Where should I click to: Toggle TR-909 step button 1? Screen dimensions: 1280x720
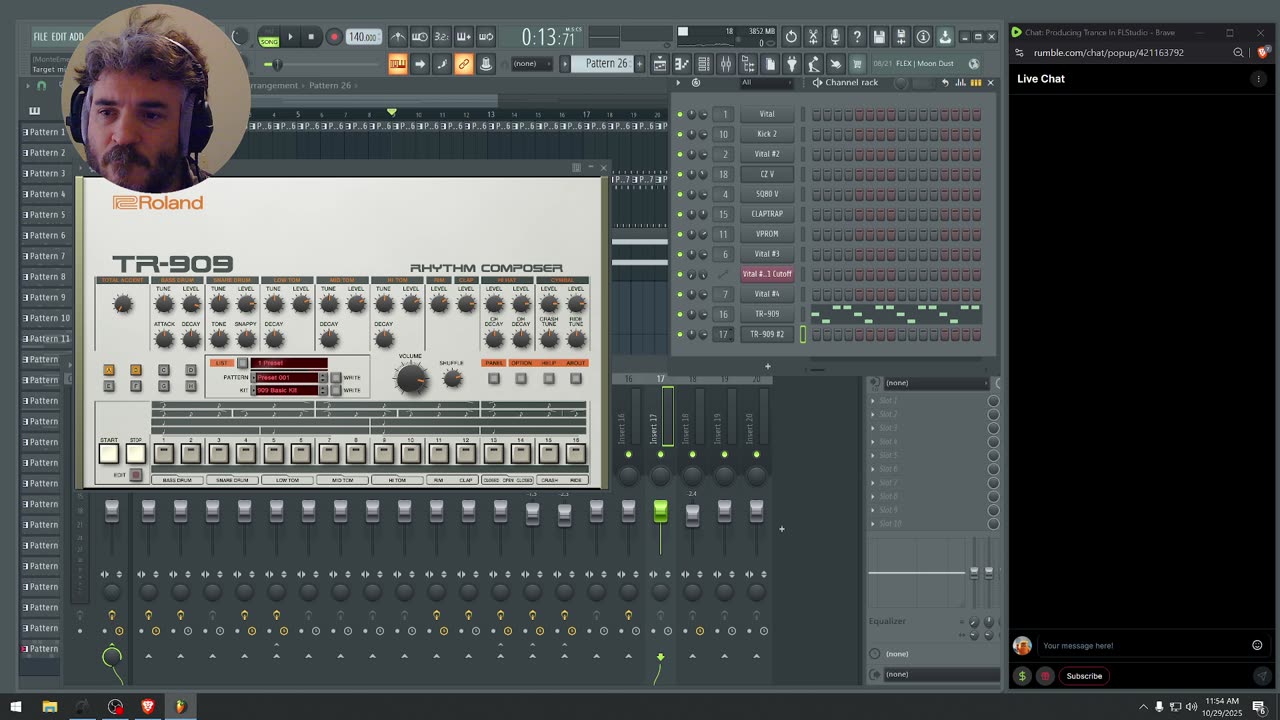[163, 453]
